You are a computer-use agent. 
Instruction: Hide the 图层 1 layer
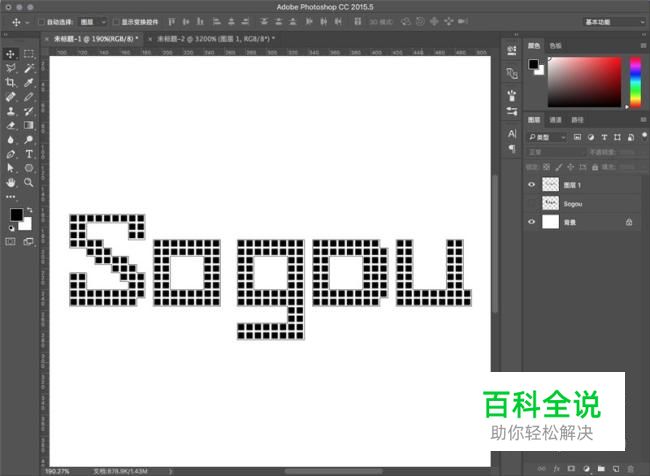(531, 185)
